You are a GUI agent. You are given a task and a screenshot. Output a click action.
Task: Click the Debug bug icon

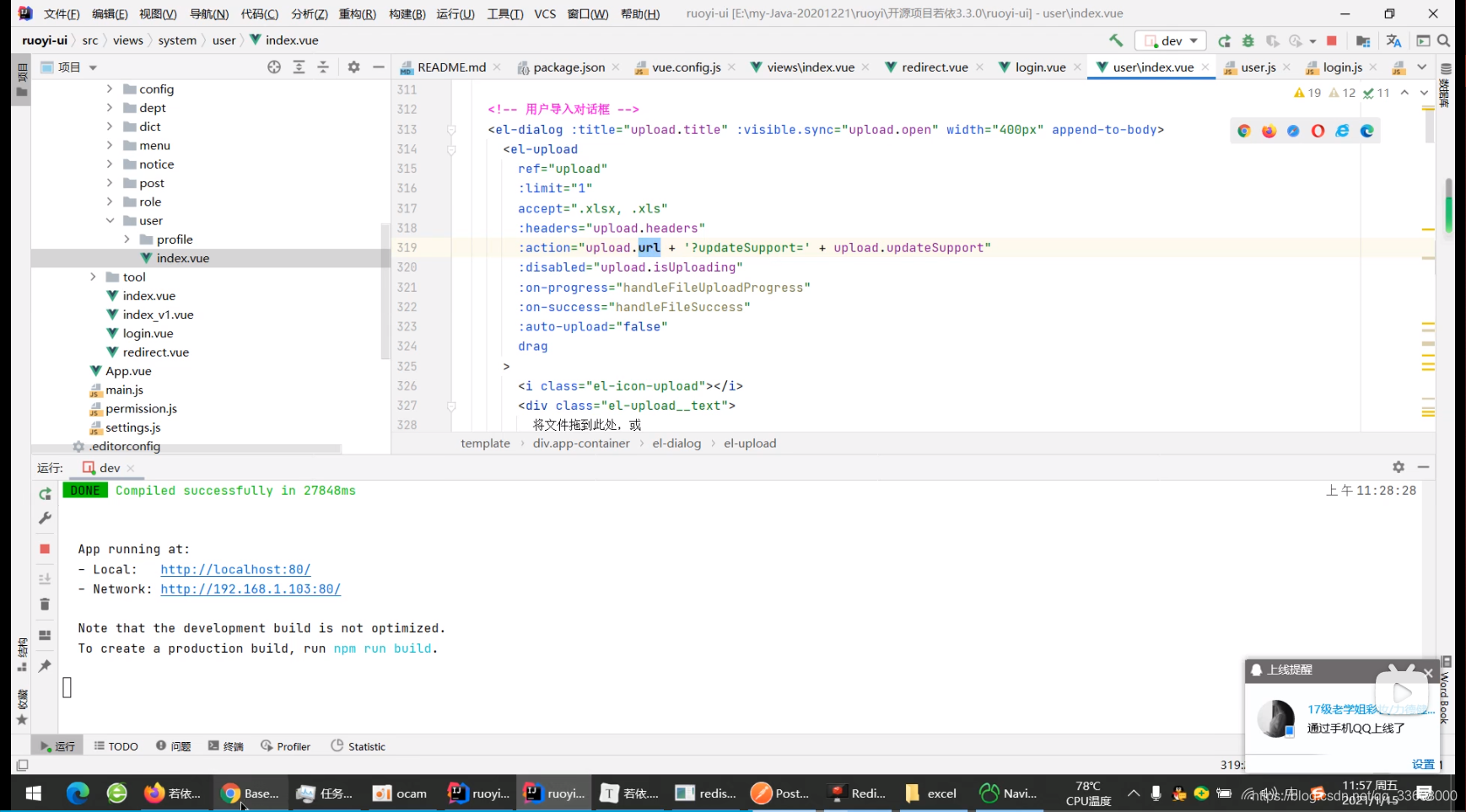(x=1248, y=40)
